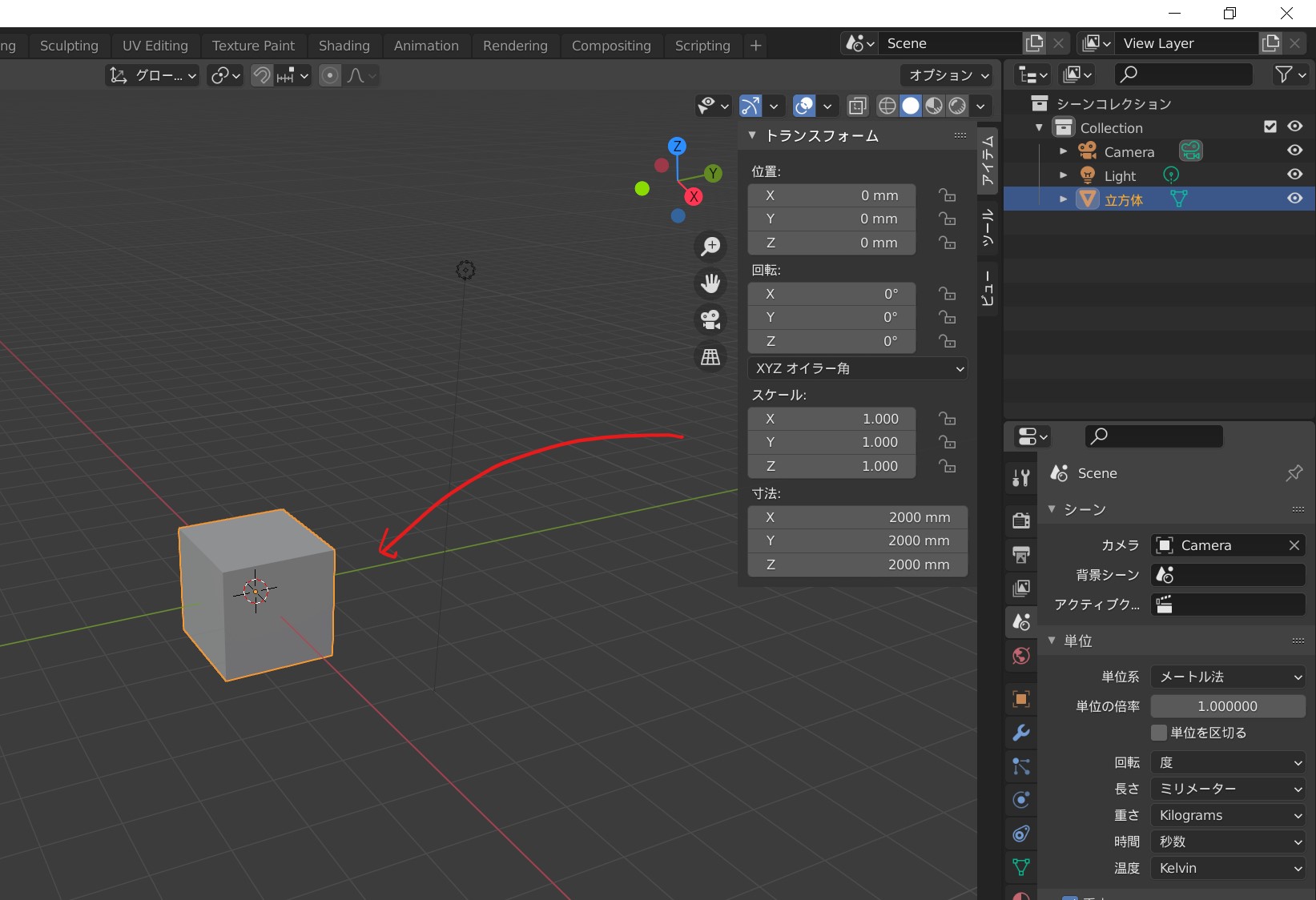The image size is (1316, 900).
Task: Open the Shading workspace tab
Action: point(344,46)
